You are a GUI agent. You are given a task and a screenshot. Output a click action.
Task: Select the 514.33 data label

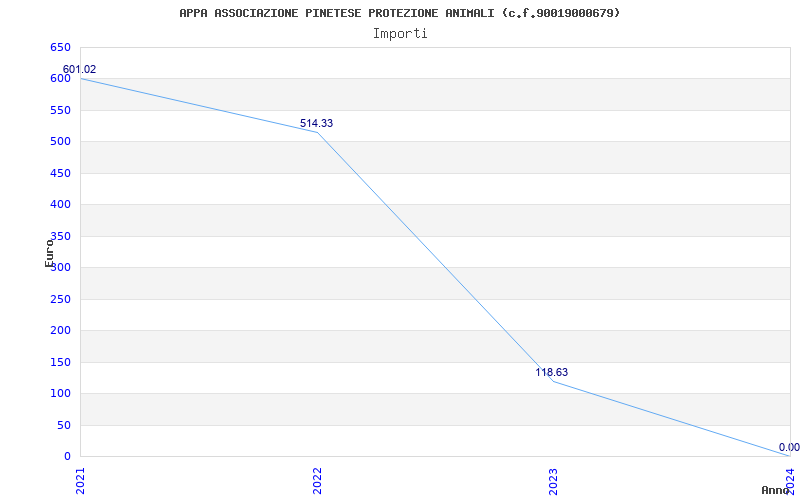[316, 123]
